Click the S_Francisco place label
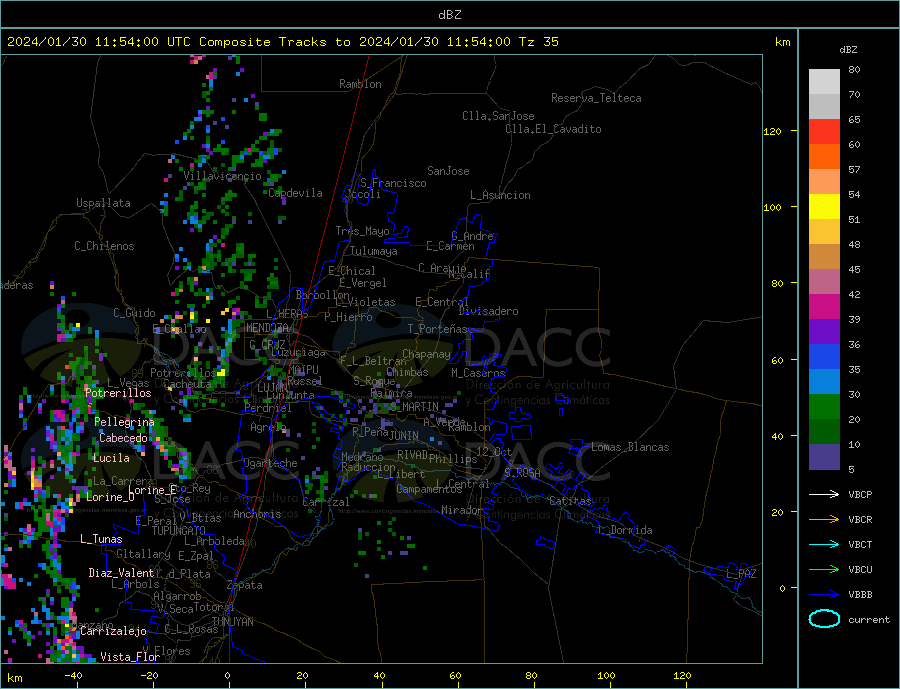This screenshot has height=689, width=900. coord(393,183)
